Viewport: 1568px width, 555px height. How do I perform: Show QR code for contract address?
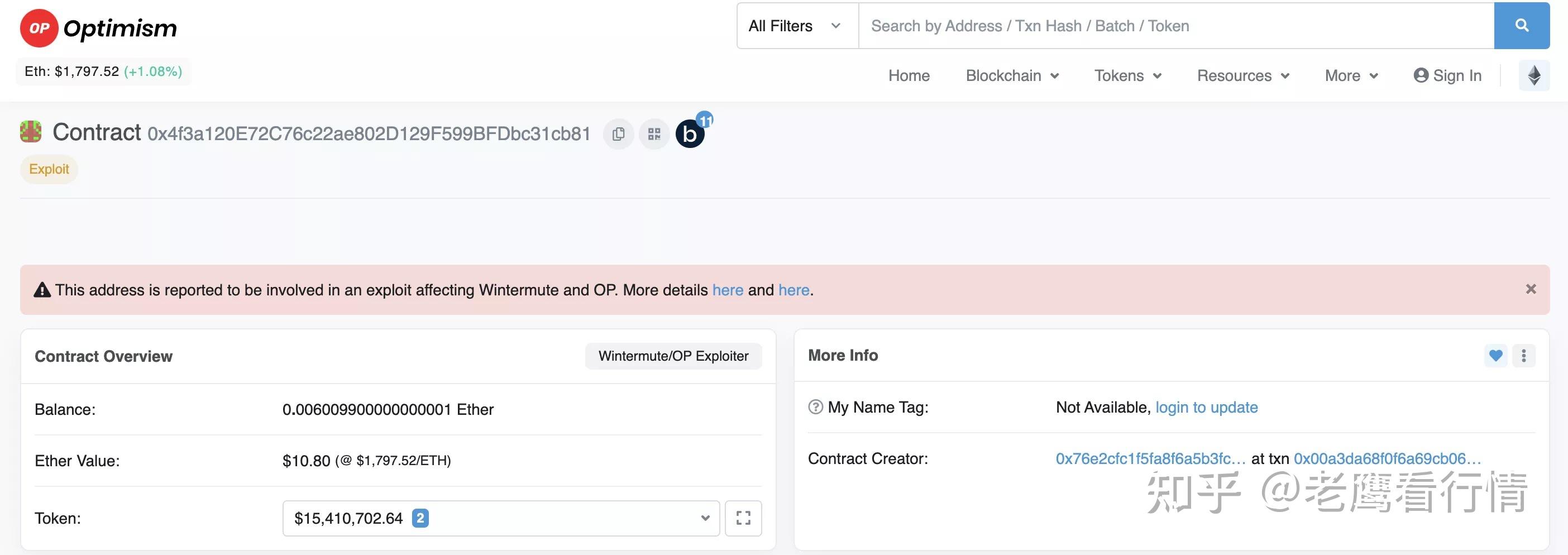[654, 134]
